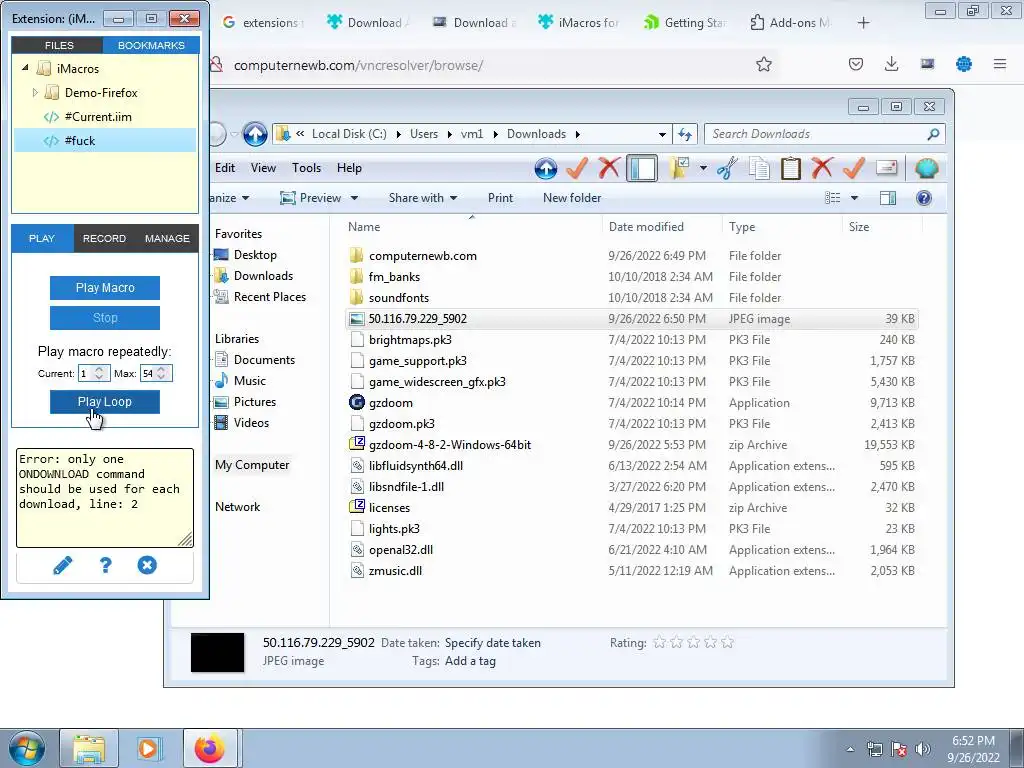Click the Add a tag field
Viewport: 1024px width, 768px height.
coord(470,661)
